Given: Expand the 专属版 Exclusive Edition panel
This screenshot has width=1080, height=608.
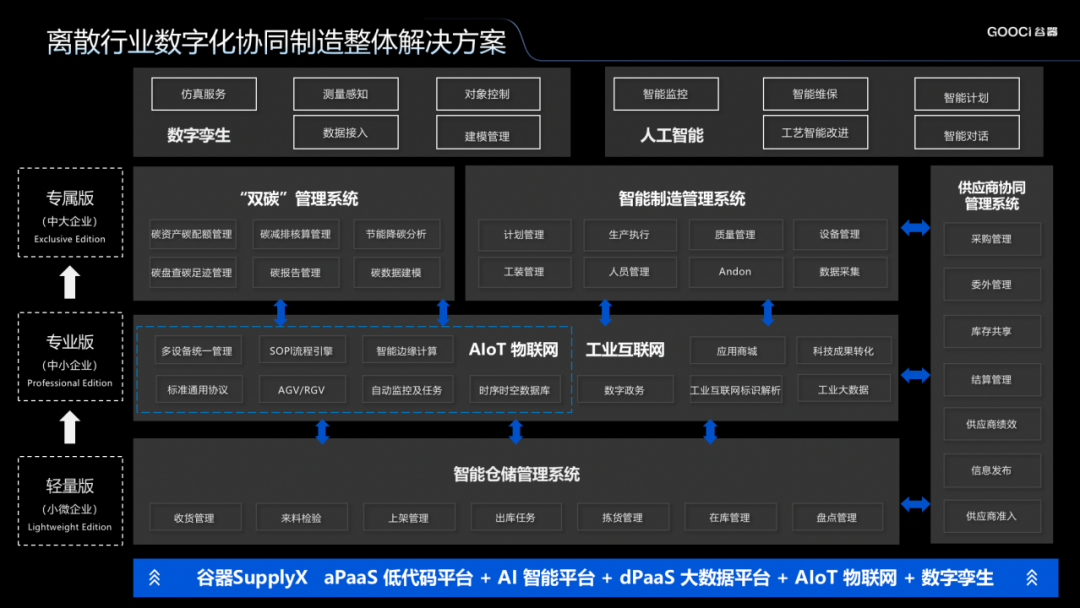Looking at the screenshot, I should (69, 213).
